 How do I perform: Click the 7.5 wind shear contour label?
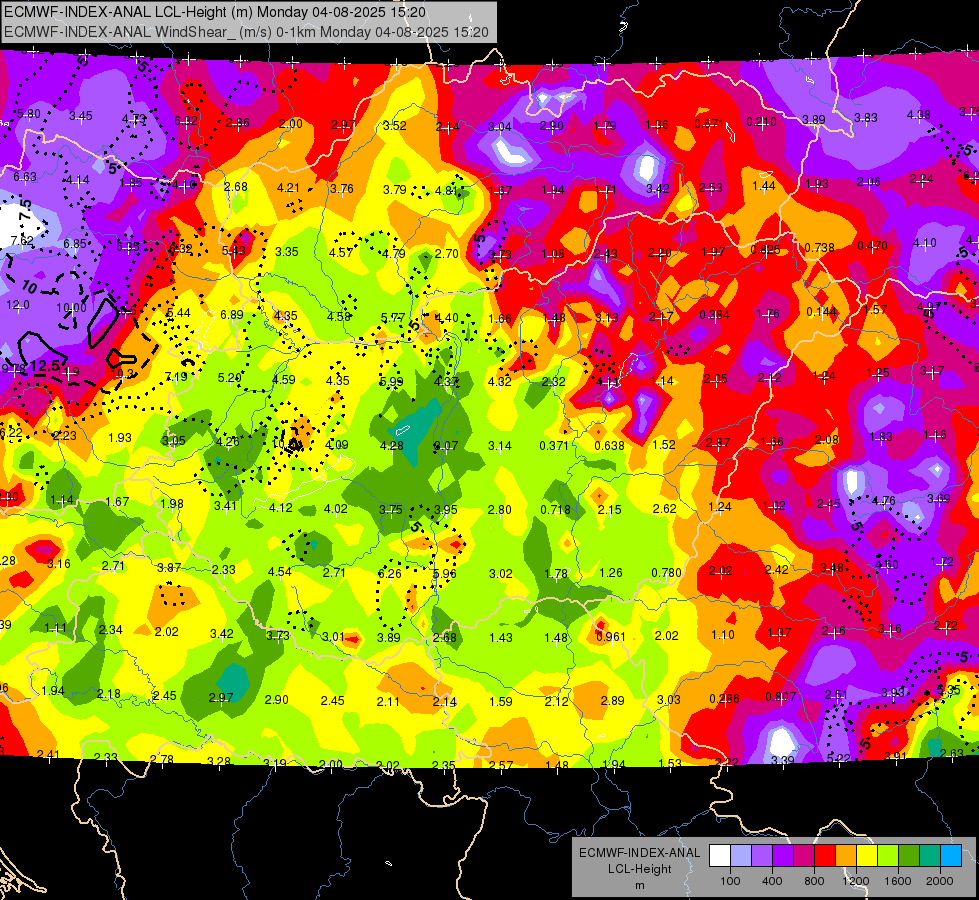pos(25,210)
